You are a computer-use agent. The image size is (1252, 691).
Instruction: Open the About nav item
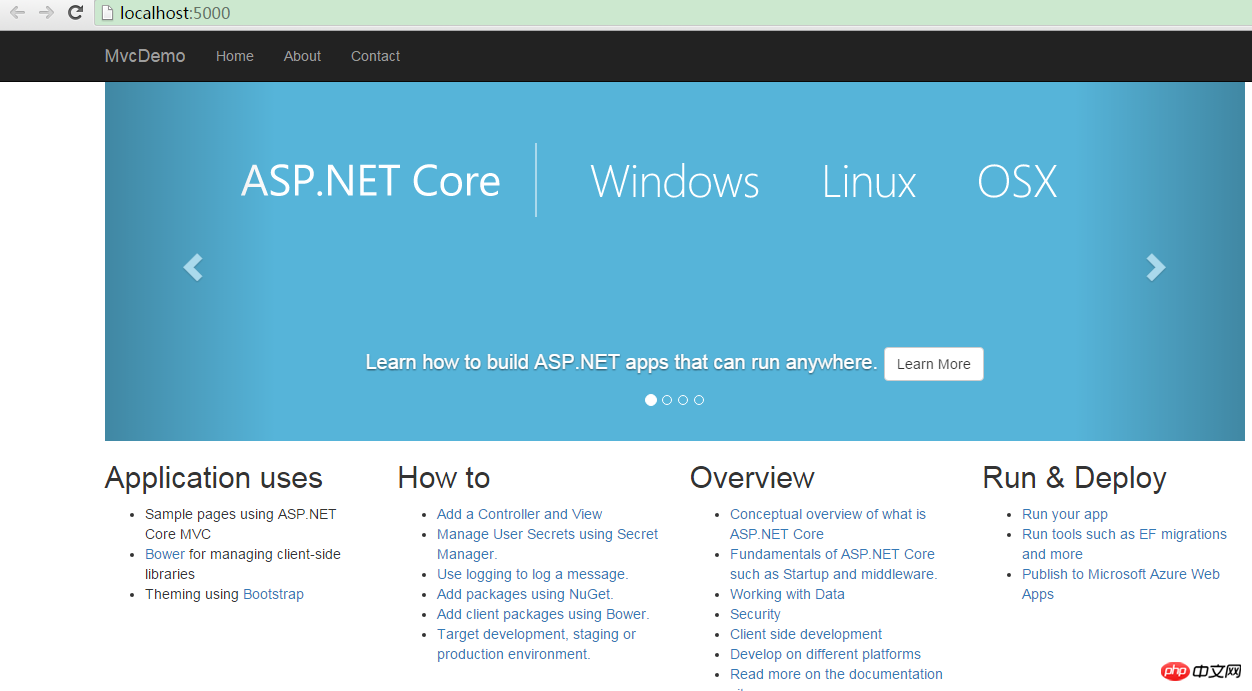click(x=302, y=56)
